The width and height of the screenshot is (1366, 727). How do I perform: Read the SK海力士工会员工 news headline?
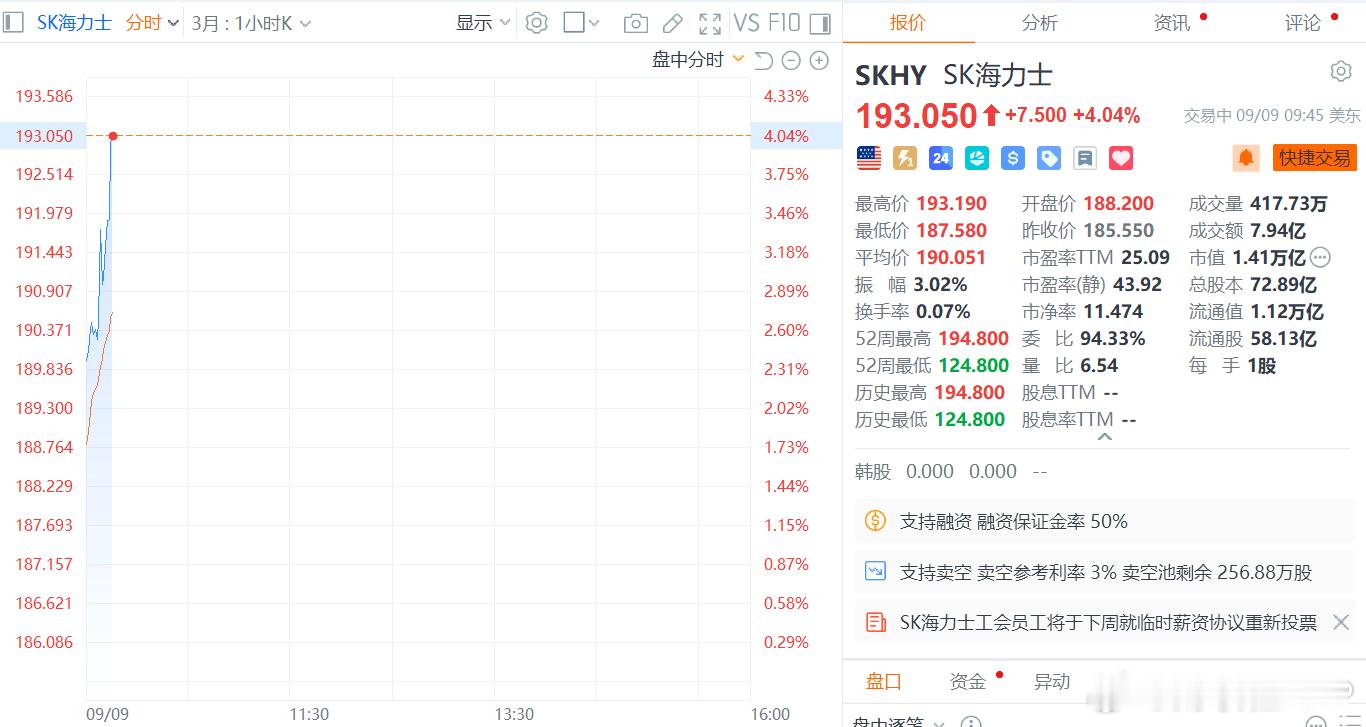tap(1108, 622)
